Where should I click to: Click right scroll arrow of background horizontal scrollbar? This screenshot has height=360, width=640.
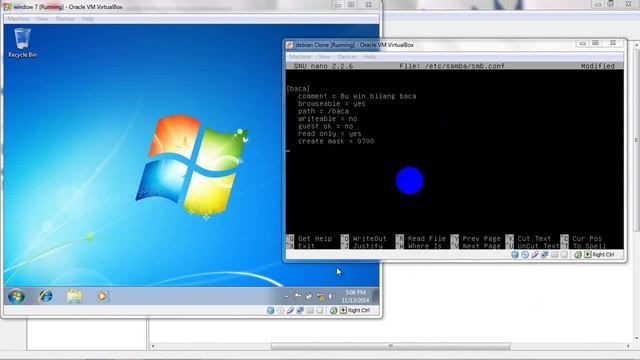628,346
